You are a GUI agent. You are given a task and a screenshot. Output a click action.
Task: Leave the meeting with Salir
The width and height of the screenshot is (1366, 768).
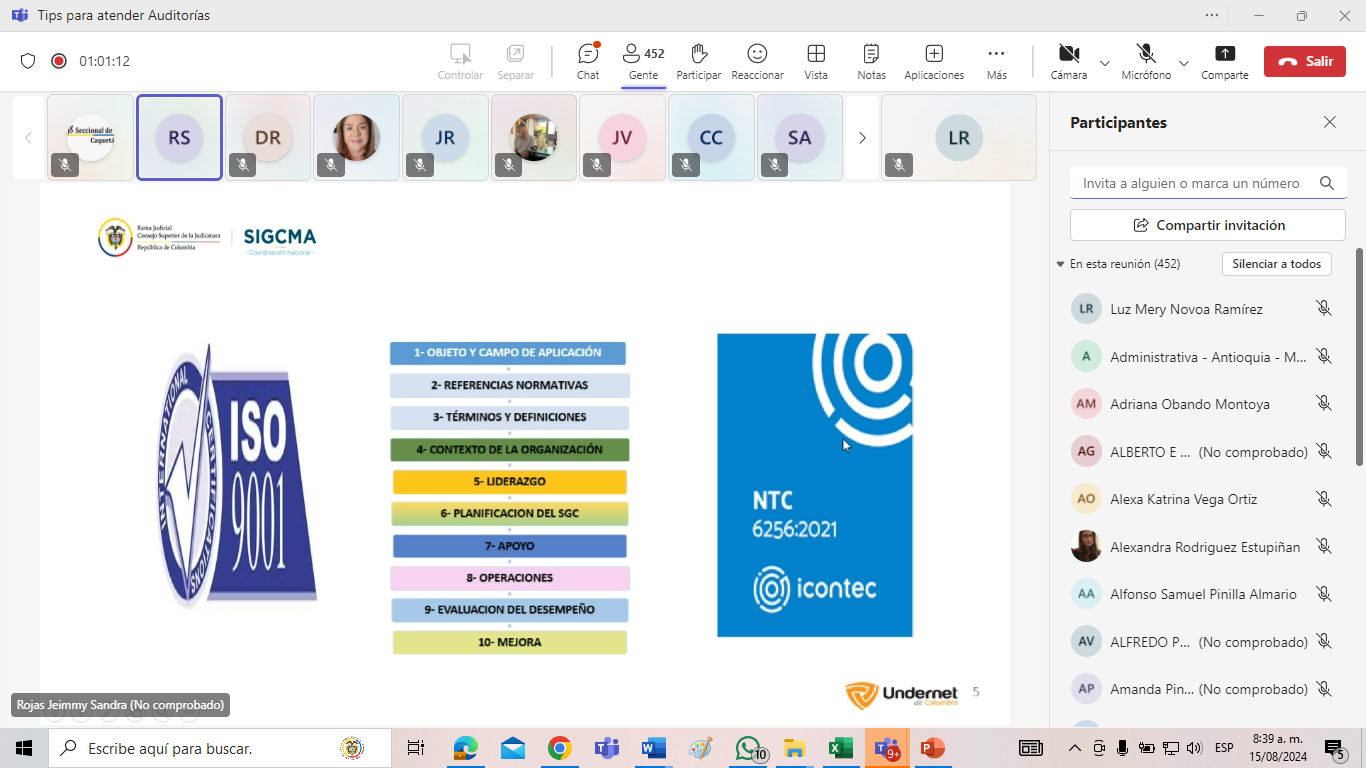click(1305, 61)
